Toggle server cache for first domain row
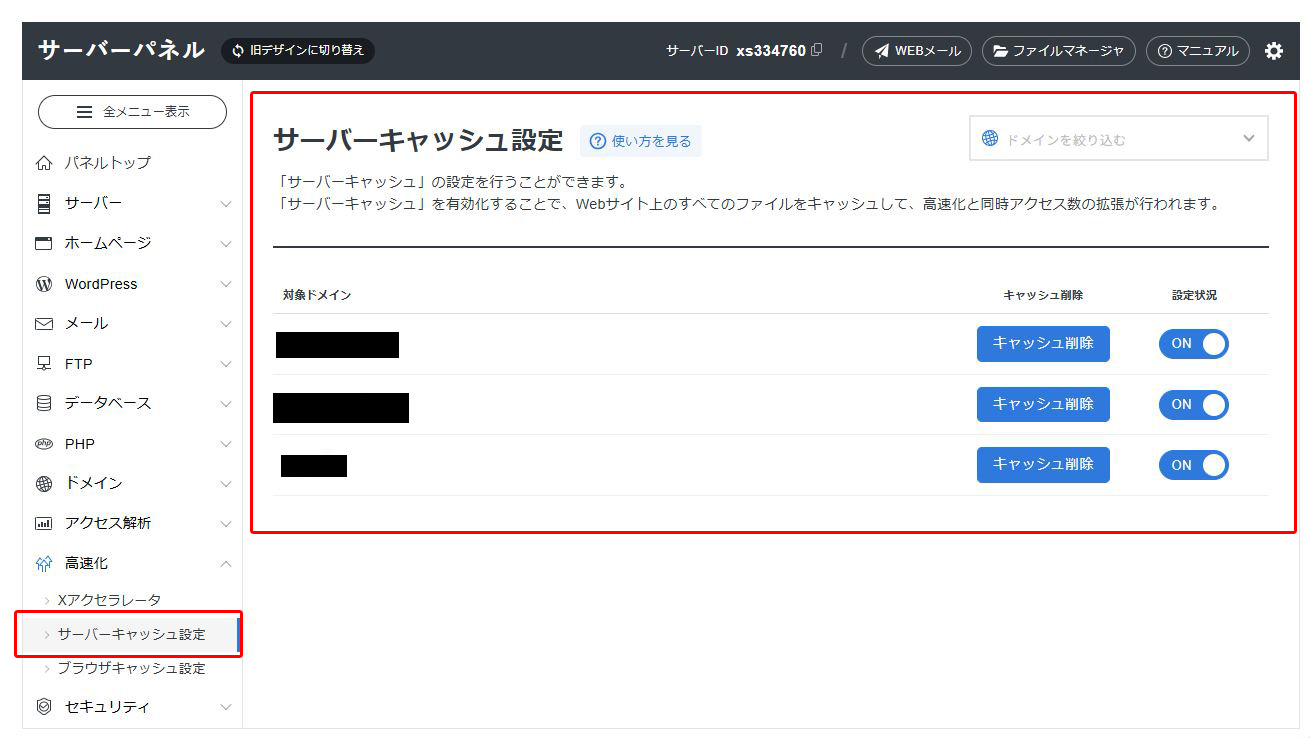The width and height of the screenshot is (1310, 738). tap(1193, 344)
